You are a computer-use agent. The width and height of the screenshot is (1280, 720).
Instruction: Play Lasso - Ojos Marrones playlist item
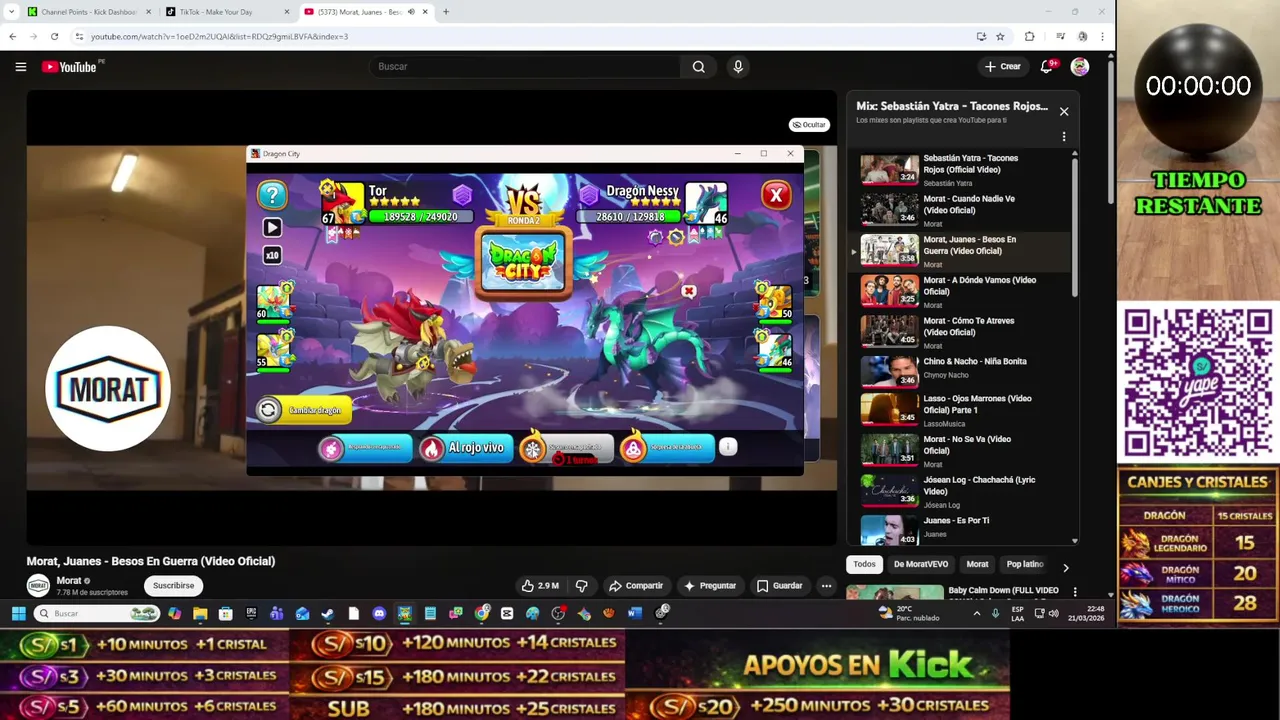[x=960, y=410]
